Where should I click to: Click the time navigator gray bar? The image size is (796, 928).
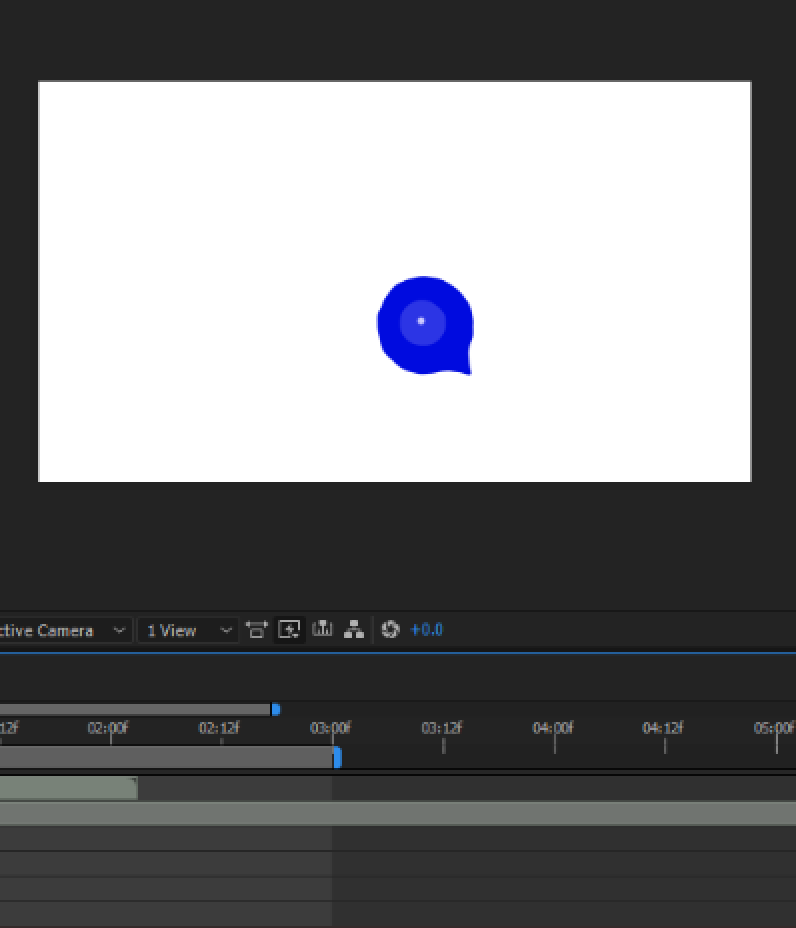pyautogui.click(x=135, y=708)
